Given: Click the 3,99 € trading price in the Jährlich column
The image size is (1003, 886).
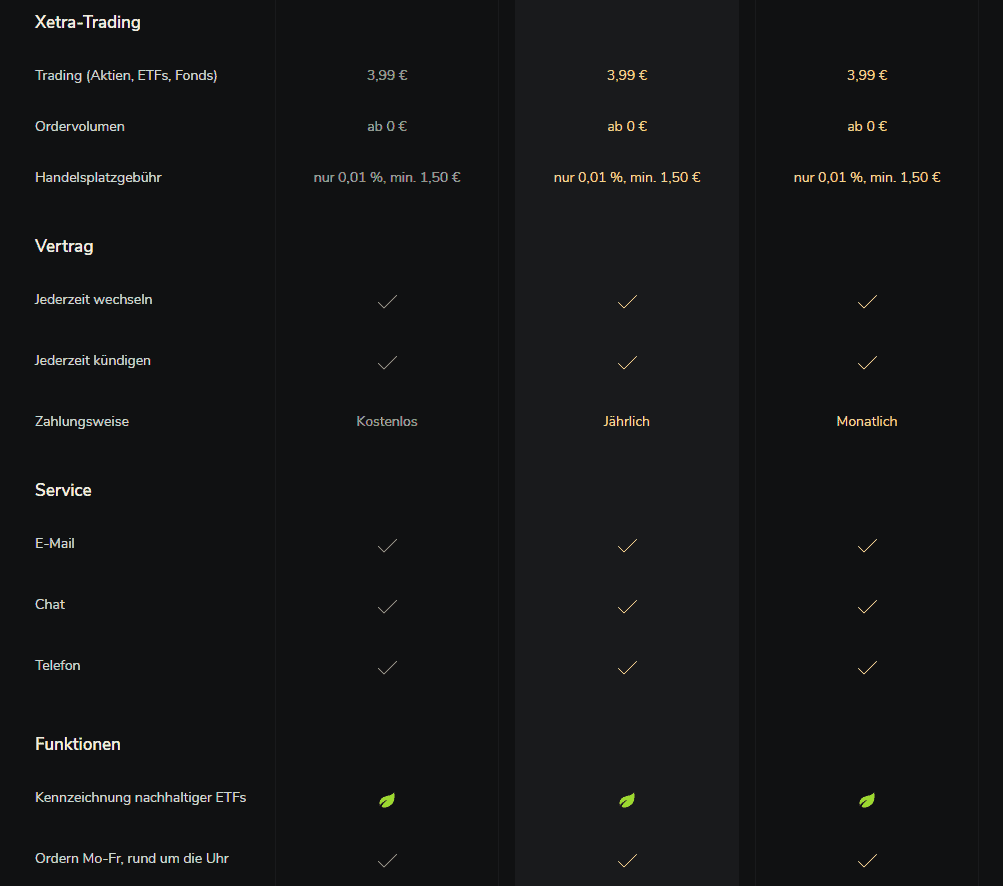Looking at the screenshot, I should click(x=627, y=75).
